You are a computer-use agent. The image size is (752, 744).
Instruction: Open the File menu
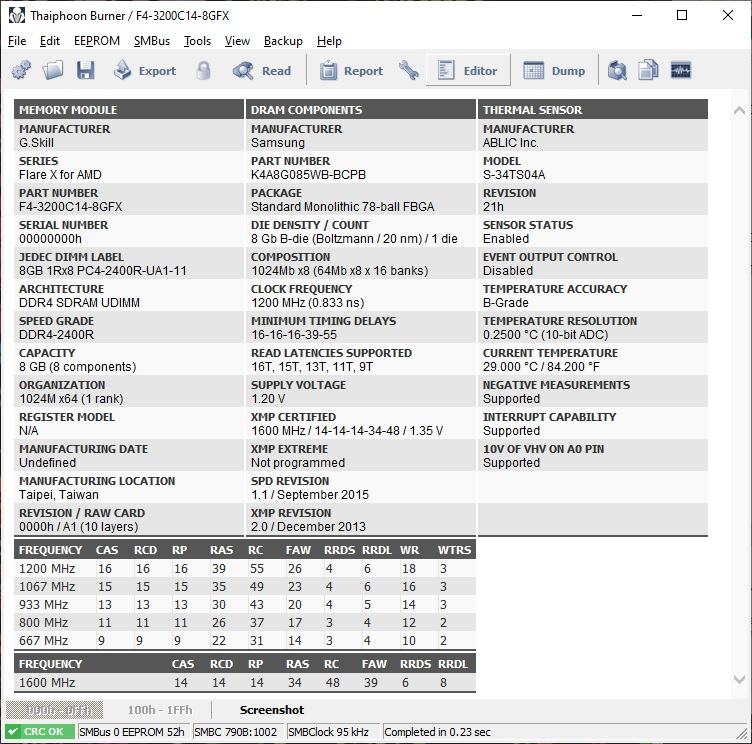tap(17, 41)
